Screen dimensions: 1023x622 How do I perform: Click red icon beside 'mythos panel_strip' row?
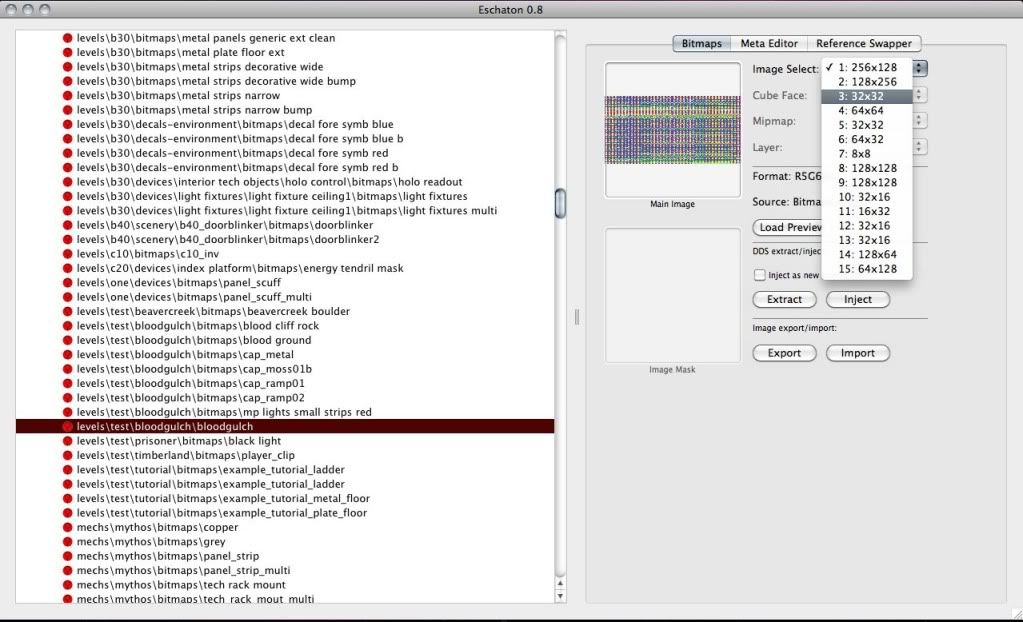click(67, 555)
